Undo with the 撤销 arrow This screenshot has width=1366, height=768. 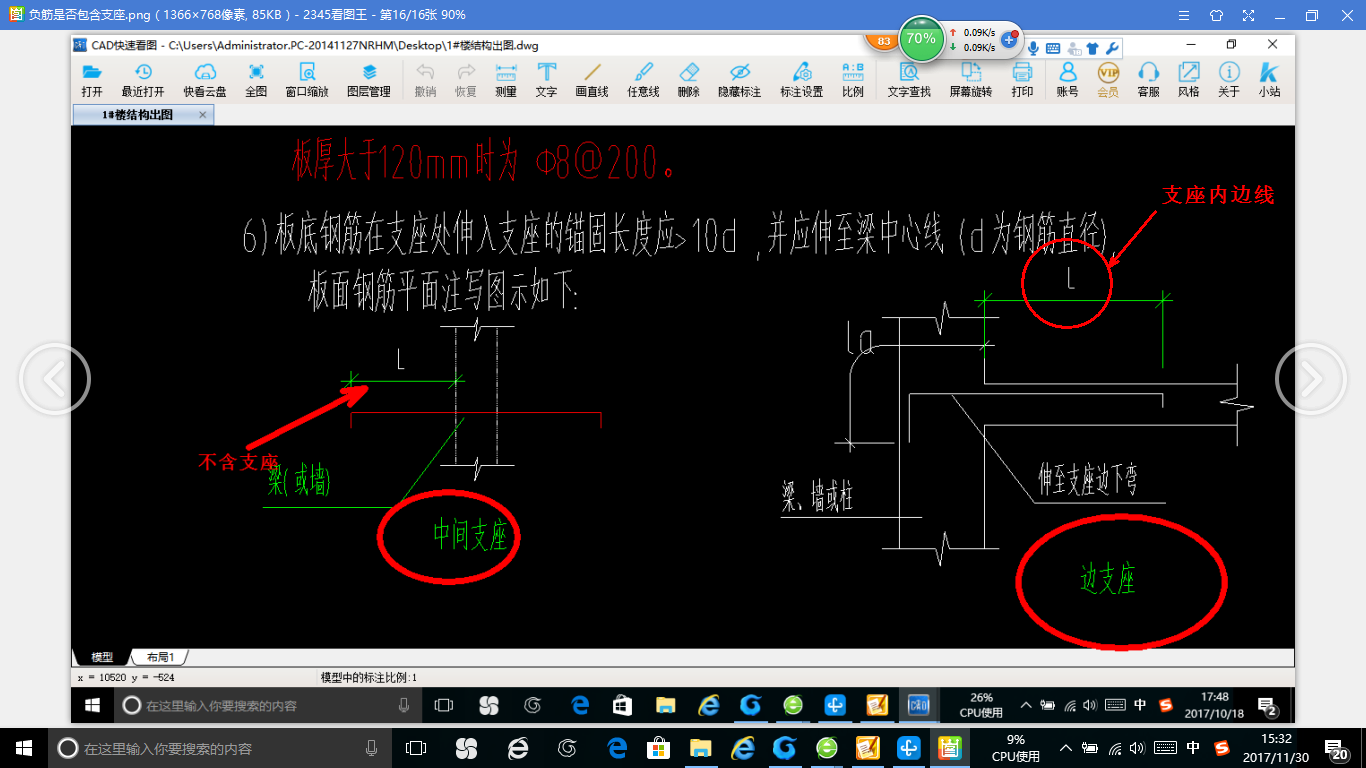[425, 80]
